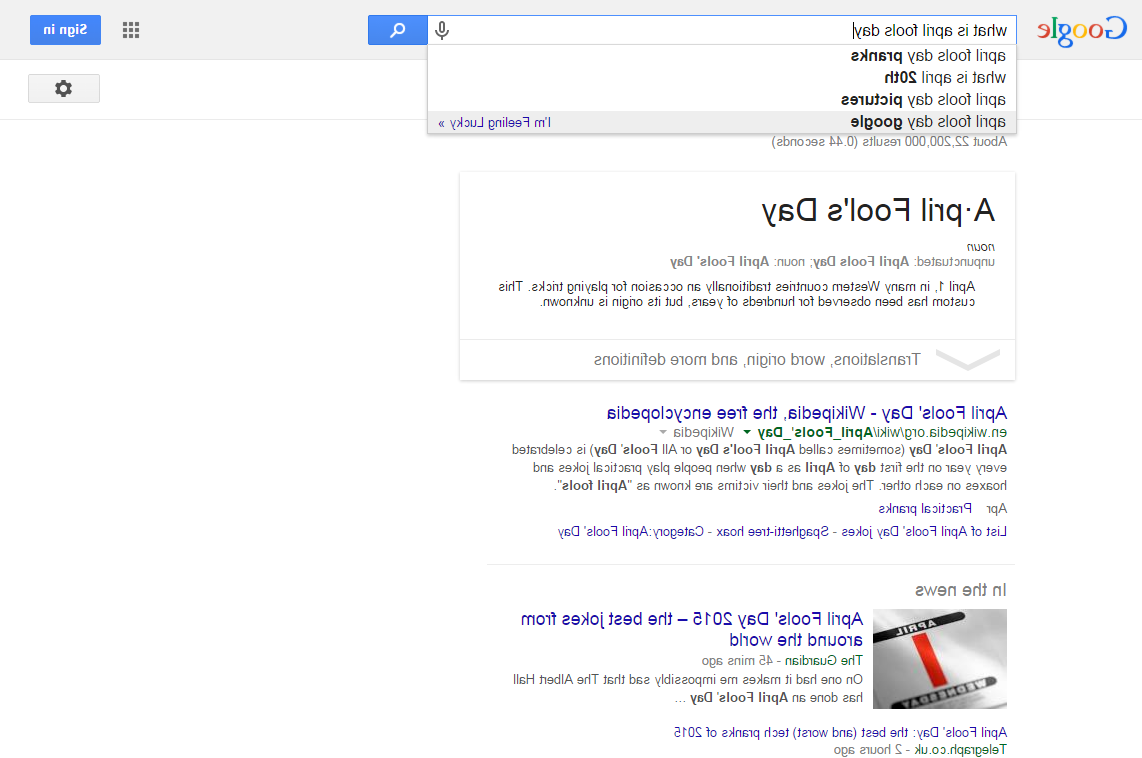Select suggestion 'april fools day pictures'
This screenshot has width=1142, height=758.
[722, 99]
